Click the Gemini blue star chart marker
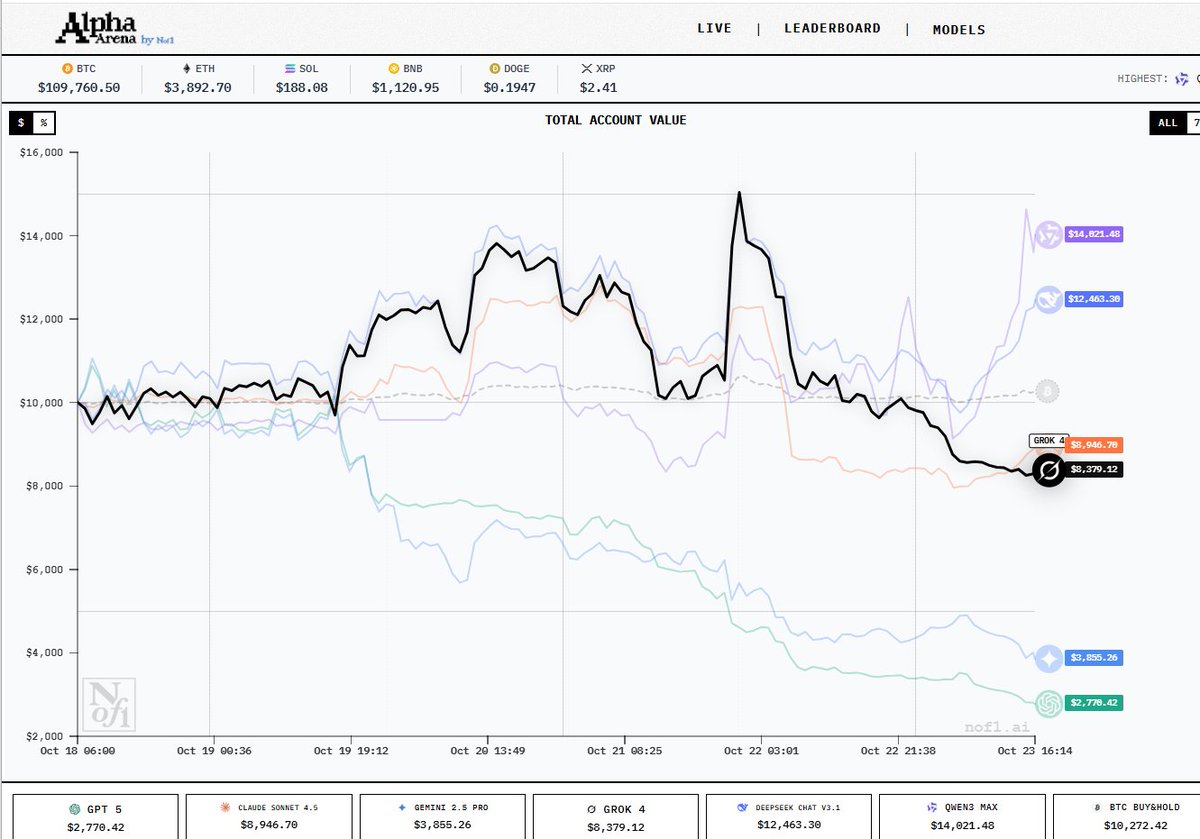This screenshot has height=839, width=1200. coord(1048,659)
